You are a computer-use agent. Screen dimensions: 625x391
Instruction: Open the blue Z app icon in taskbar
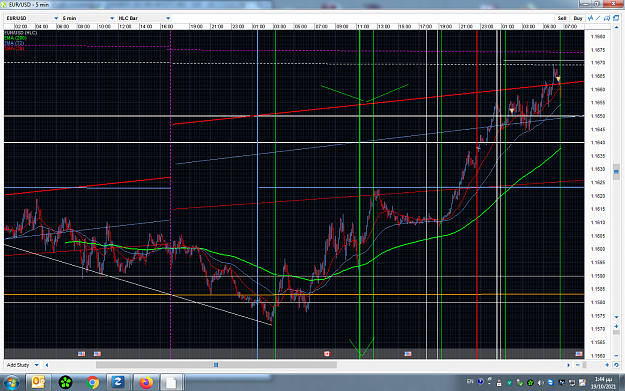pos(118,382)
